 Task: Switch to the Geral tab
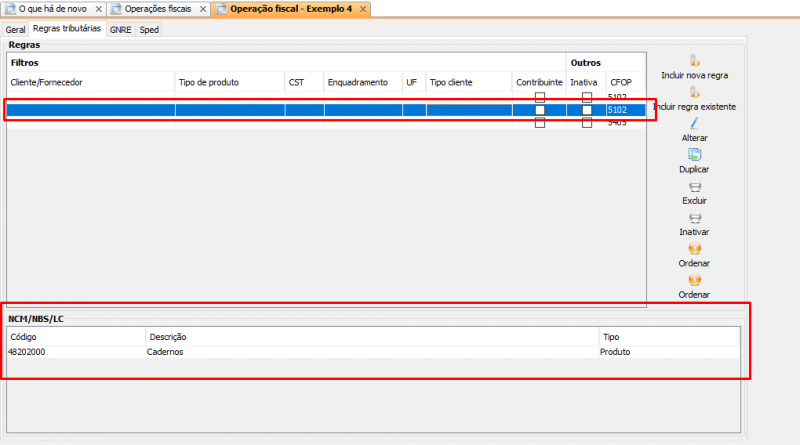coord(16,30)
